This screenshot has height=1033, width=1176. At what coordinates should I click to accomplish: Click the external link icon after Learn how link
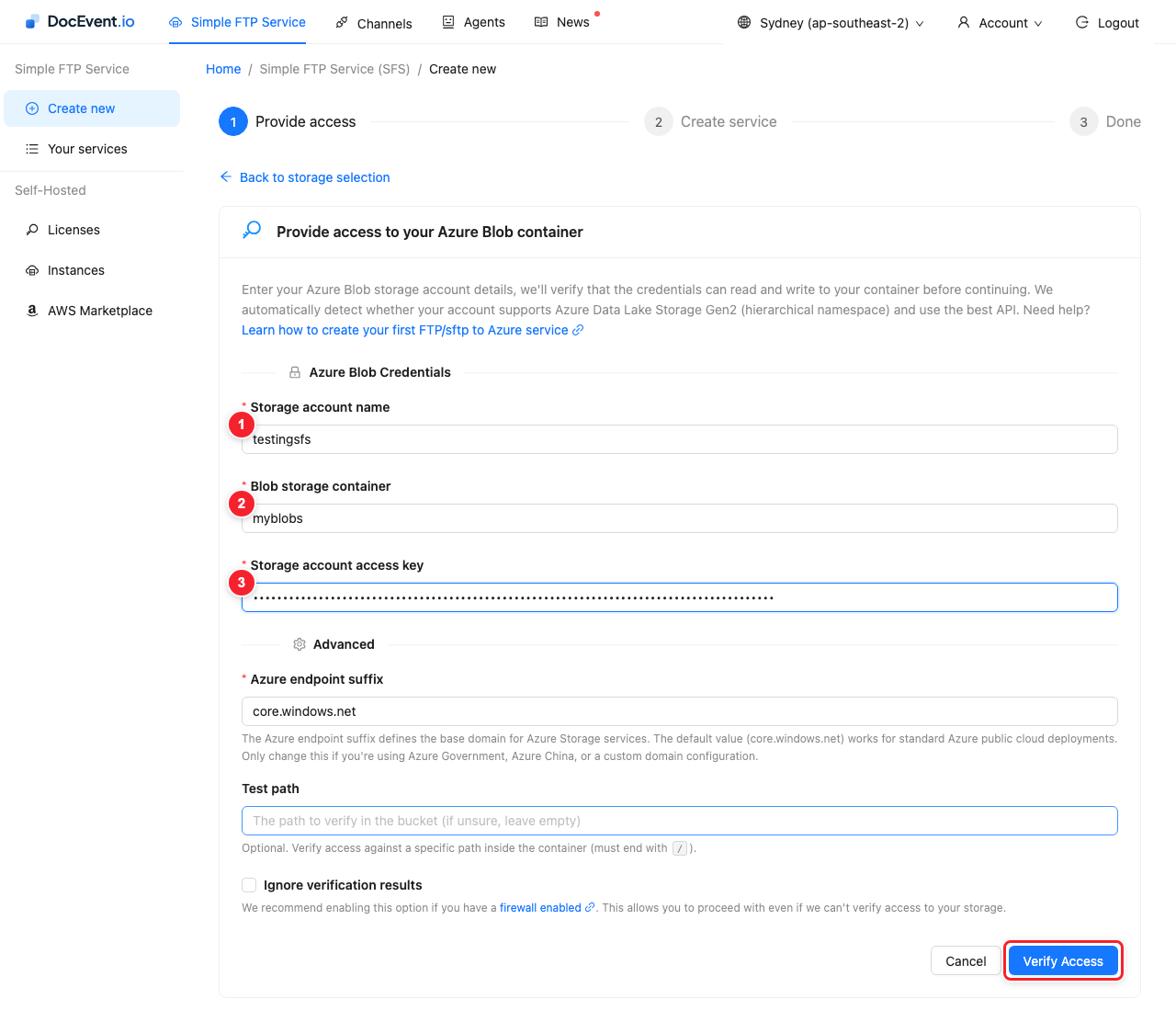578,330
